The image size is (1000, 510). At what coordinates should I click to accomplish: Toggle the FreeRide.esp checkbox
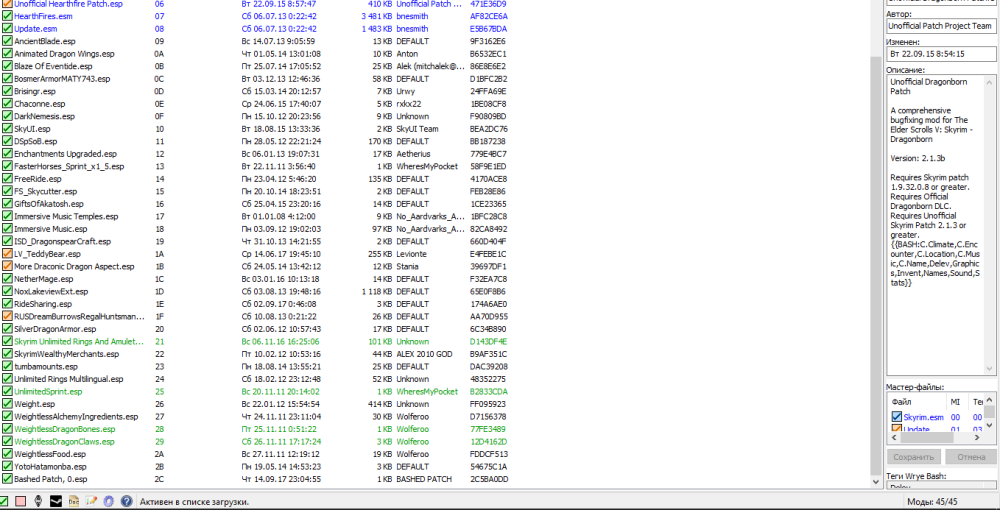7,179
